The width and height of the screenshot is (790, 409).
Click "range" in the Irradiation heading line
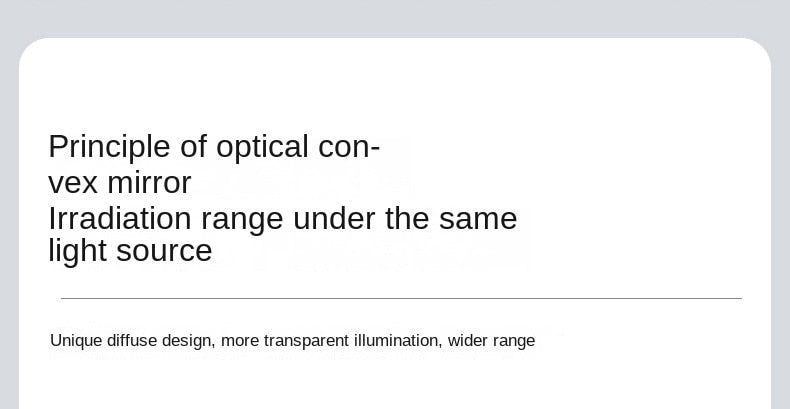pyautogui.click(x=242, y=221)
